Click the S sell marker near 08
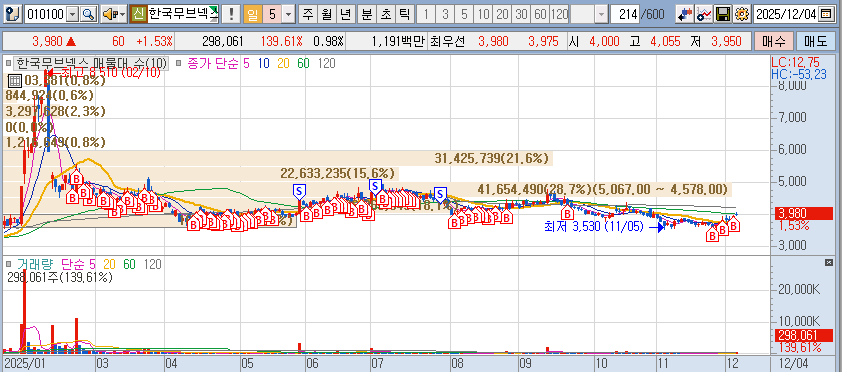 (440, 194)
